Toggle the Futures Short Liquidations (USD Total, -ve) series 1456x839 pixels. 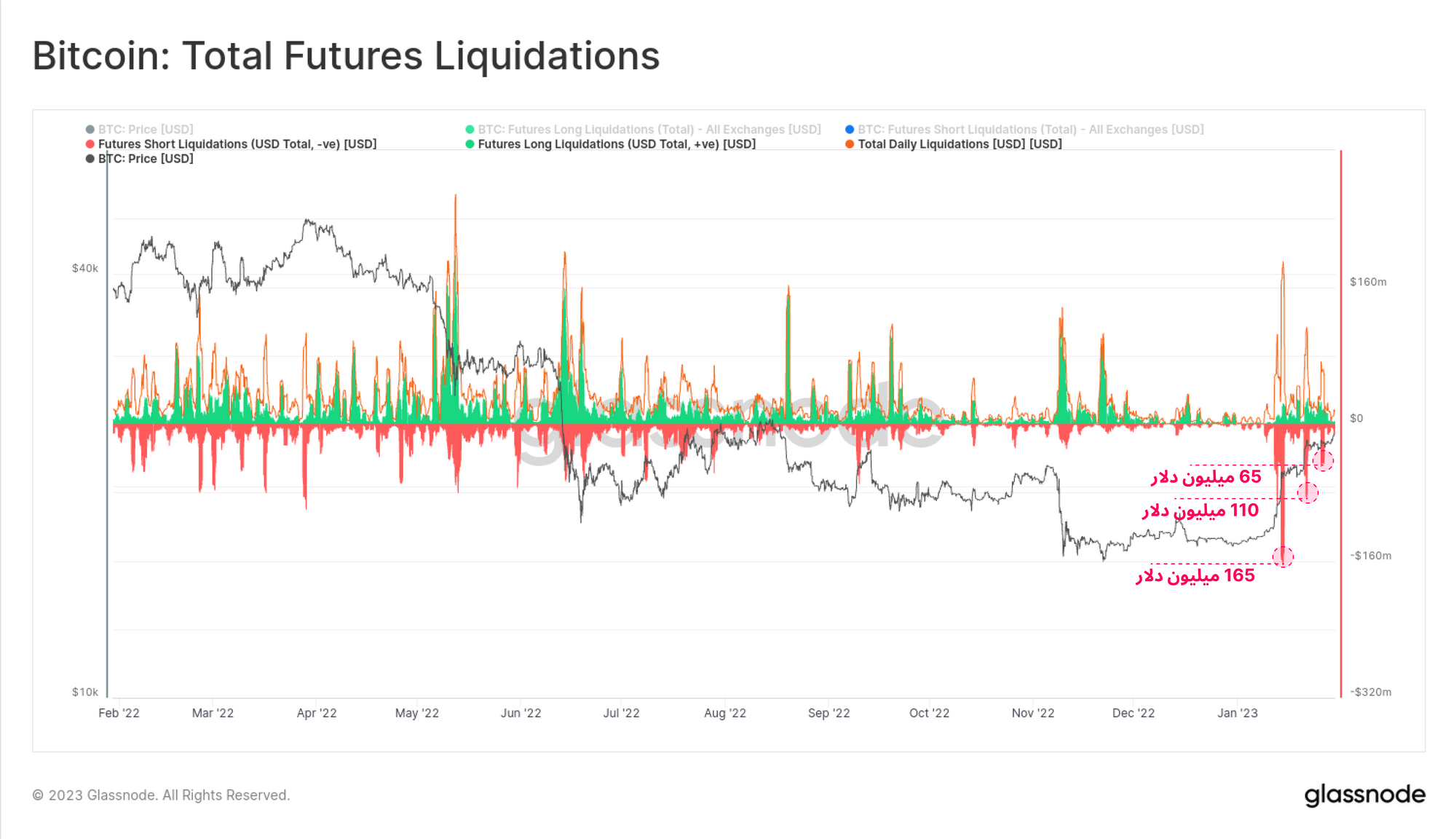click(237, 144)
